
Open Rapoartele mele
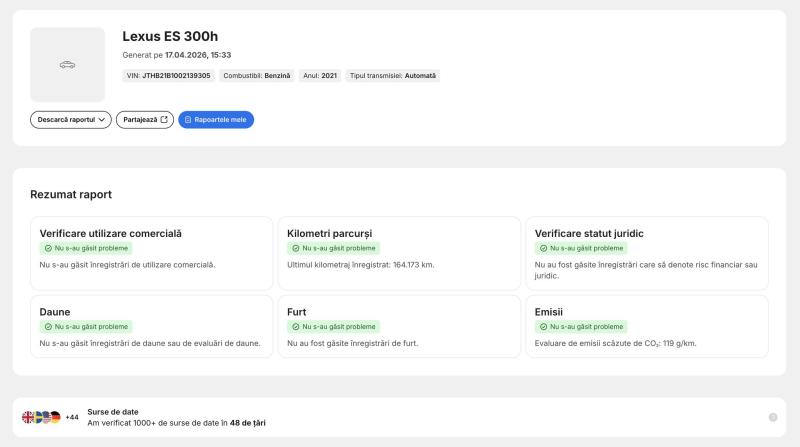tap(216, 120)
